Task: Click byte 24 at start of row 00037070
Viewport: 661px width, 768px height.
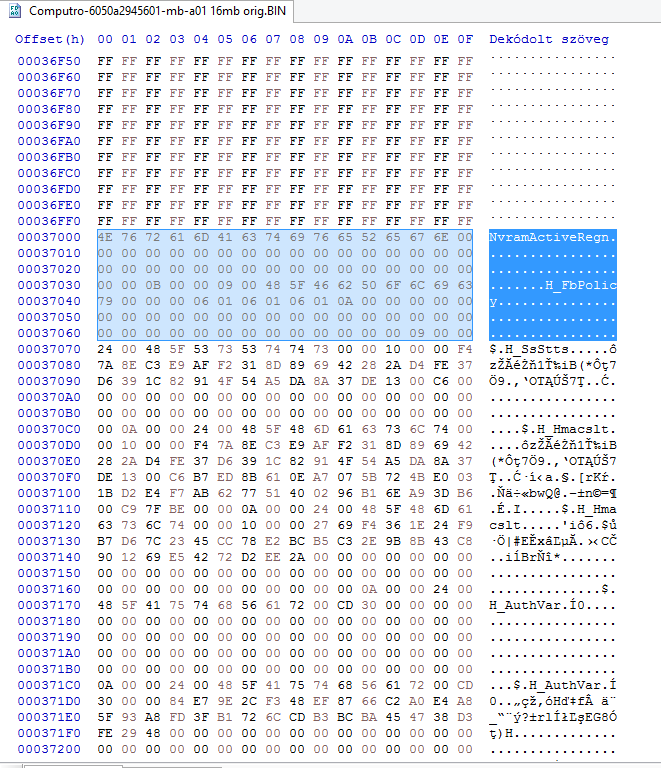Action: pyautogui.click(x=105, y=349)
